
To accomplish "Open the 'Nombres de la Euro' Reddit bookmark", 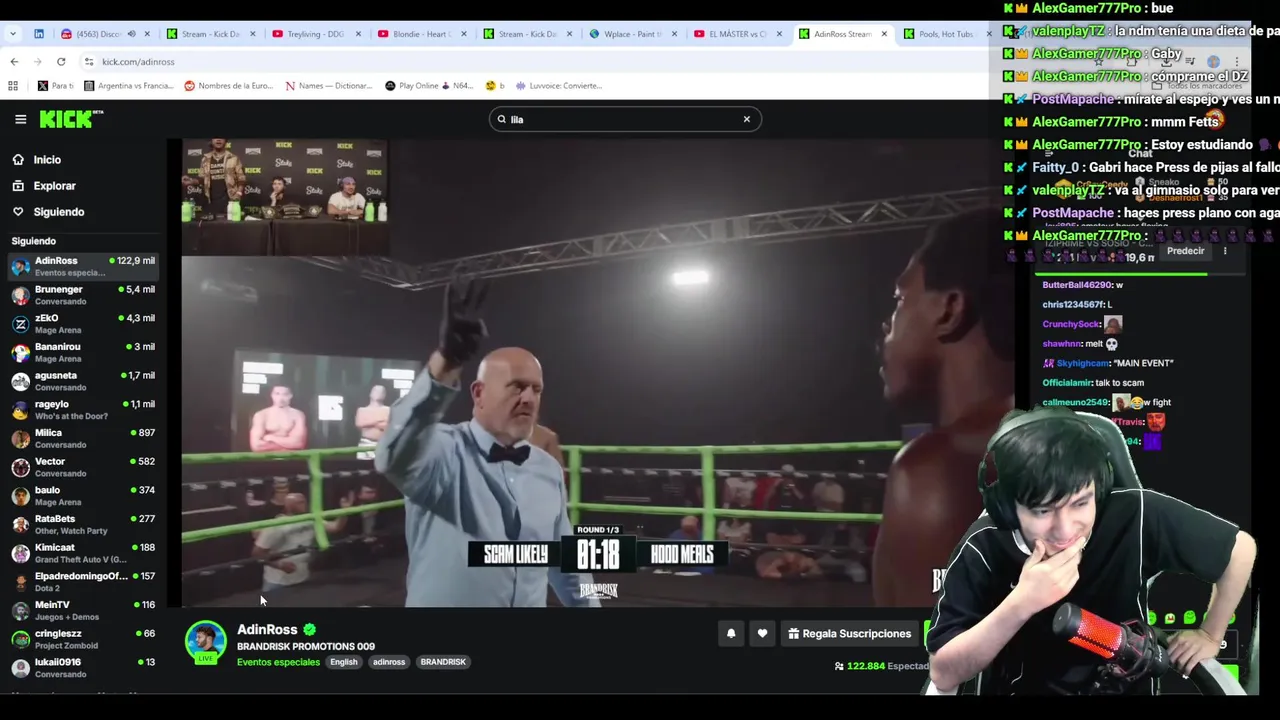I will click(228, 86).
